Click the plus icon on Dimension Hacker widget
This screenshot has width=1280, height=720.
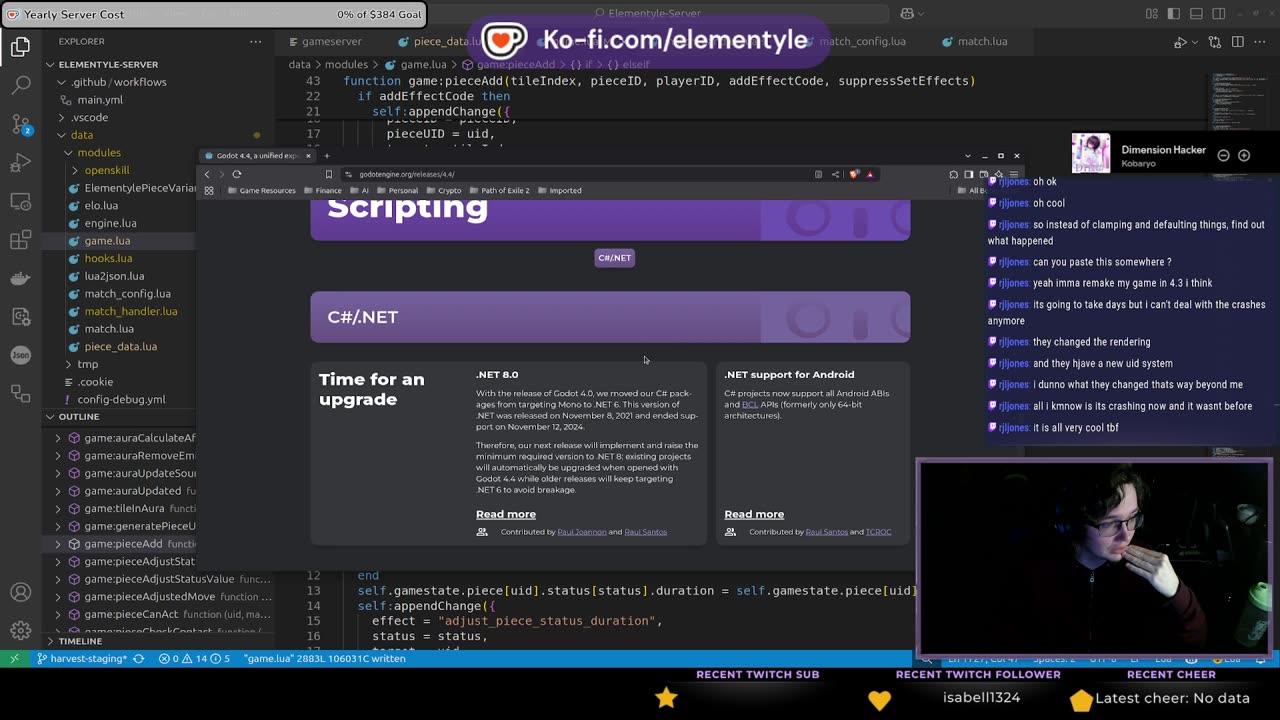point(1244,155)
